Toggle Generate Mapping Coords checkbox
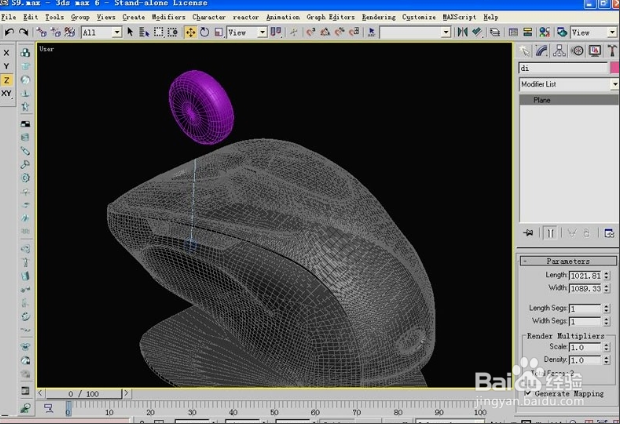620x424 pixels. 528,393
